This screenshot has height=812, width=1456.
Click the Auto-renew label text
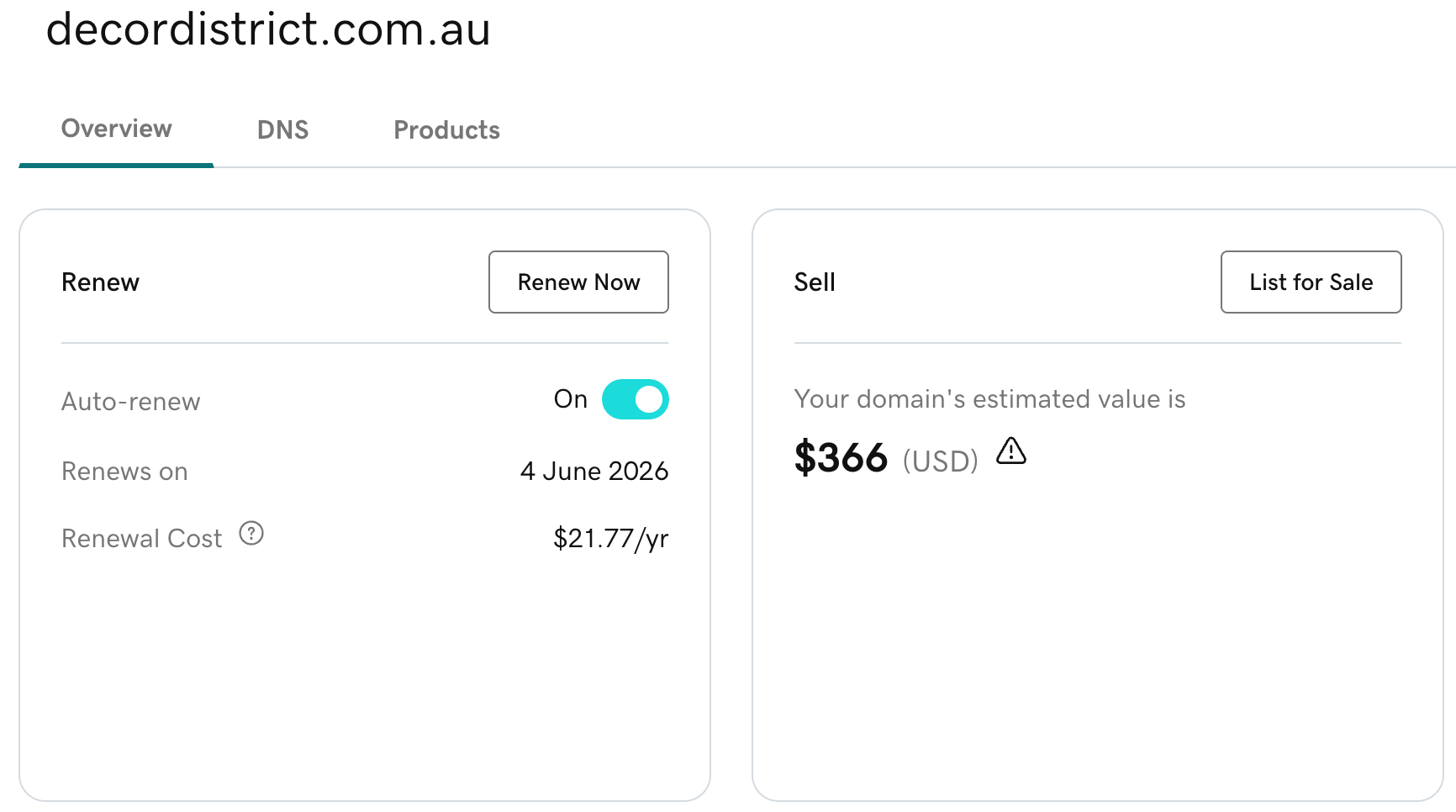(x=131, y=402)
